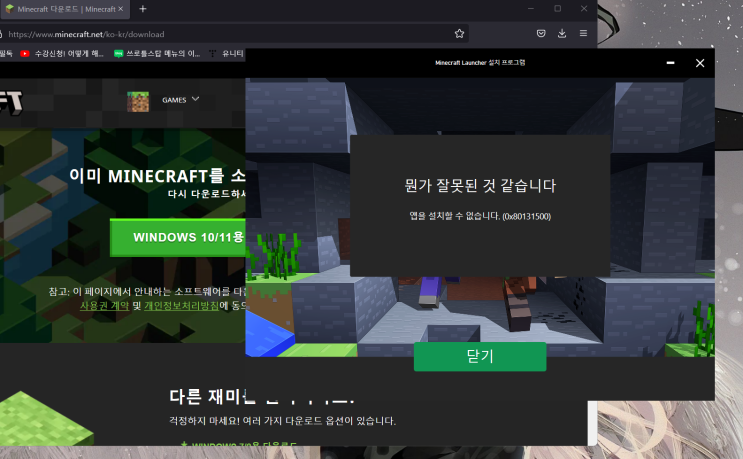
Task: Open the Firefox downloads panel
Action: pyautogui.click(x=562, y=34)
